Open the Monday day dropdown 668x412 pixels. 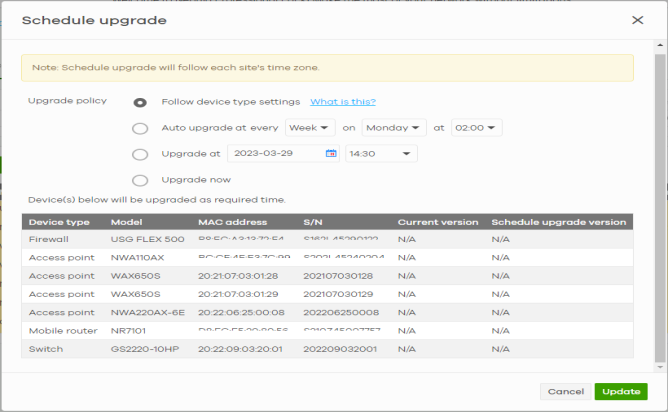(x=394, y=128)
